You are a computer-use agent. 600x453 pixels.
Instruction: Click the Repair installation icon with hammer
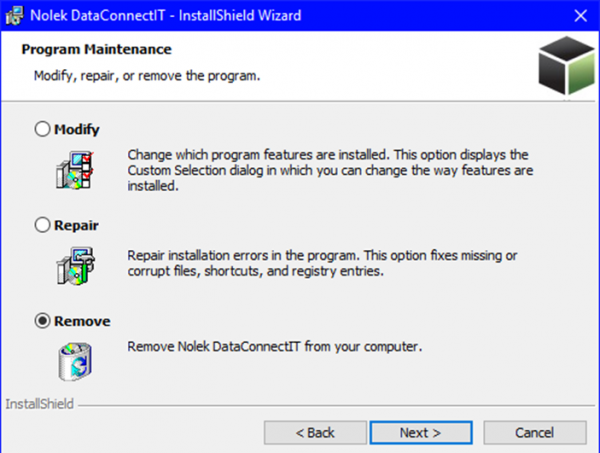(75, 266)
